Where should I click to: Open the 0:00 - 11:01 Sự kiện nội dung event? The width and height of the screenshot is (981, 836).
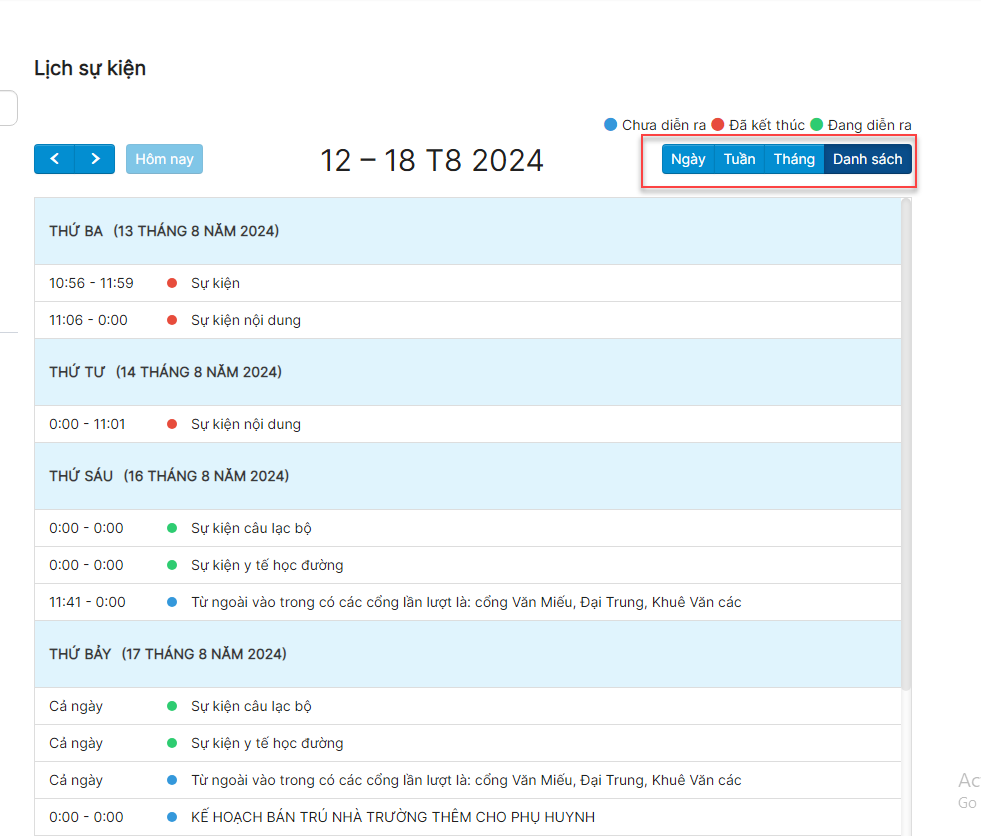point(246,424)
